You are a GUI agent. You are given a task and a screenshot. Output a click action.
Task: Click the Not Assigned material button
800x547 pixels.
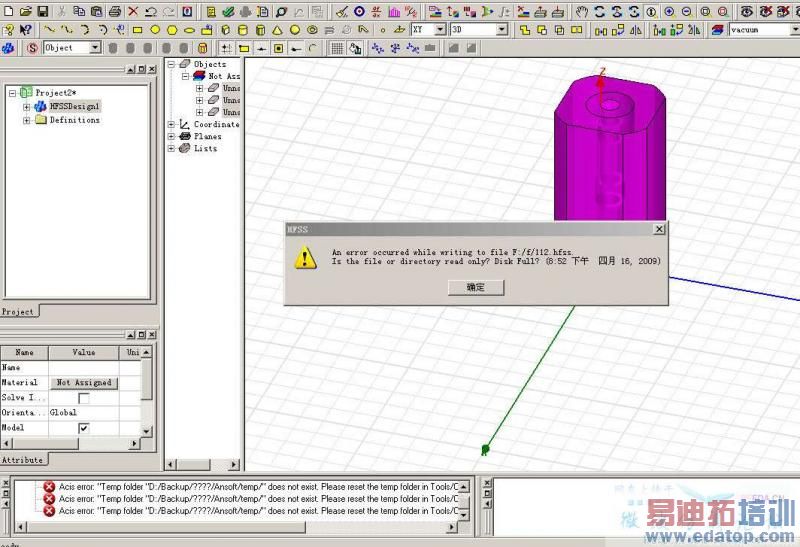(x=84, y=383)
